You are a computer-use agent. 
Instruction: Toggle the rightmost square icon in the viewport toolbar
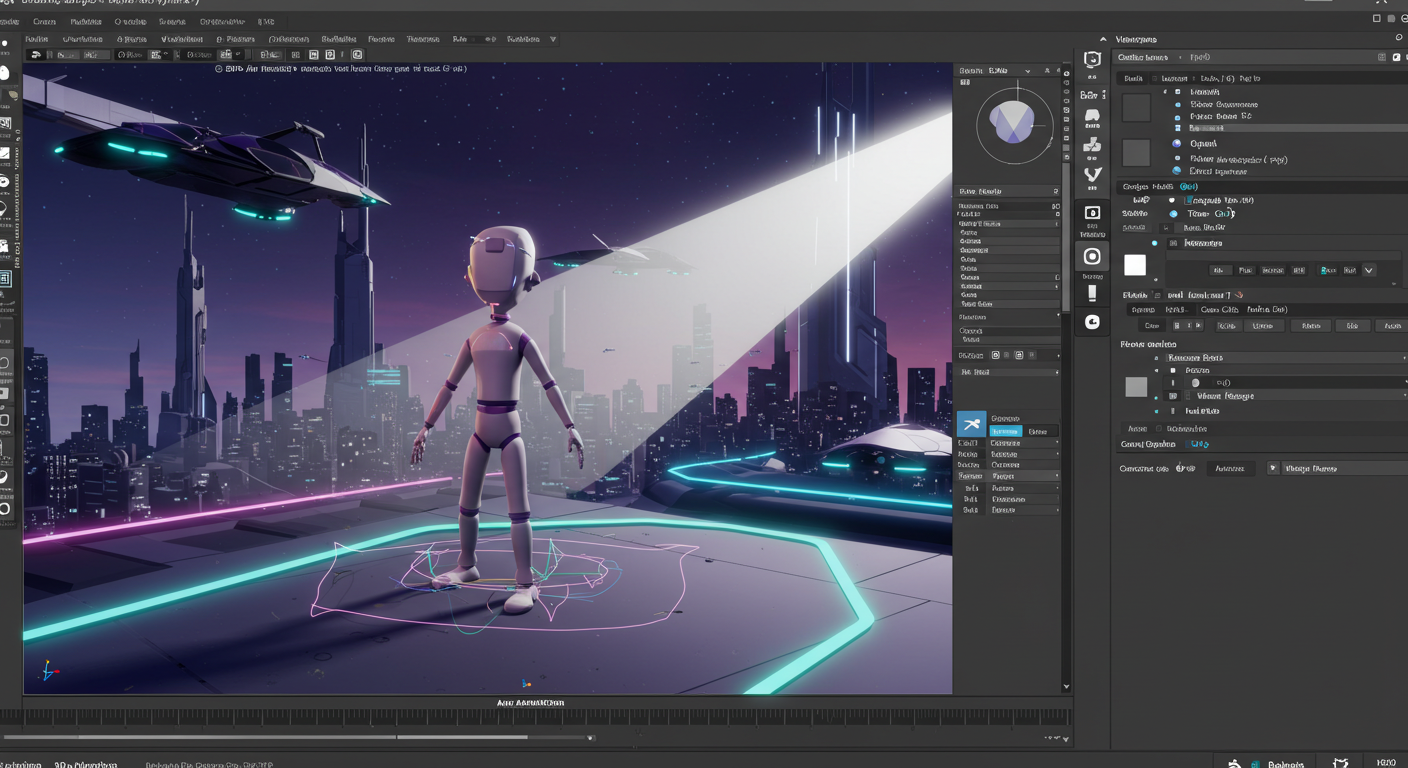coord(357,55)
